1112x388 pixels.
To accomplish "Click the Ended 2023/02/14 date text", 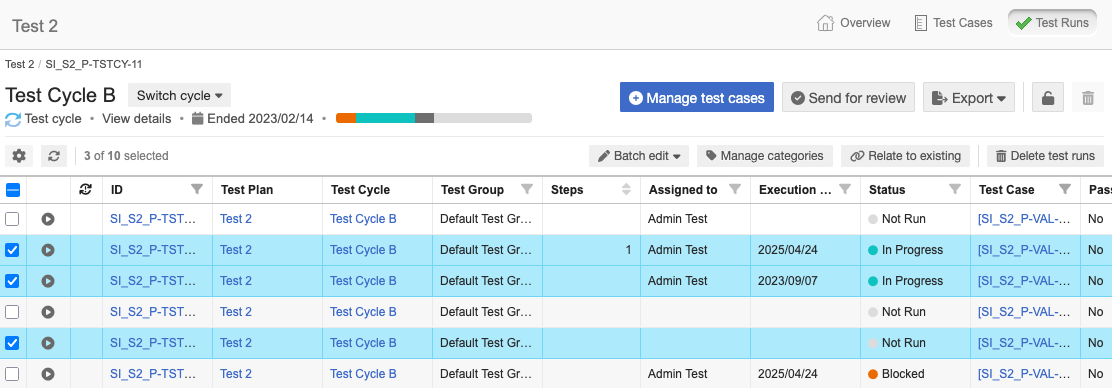I will click(260, 119).
